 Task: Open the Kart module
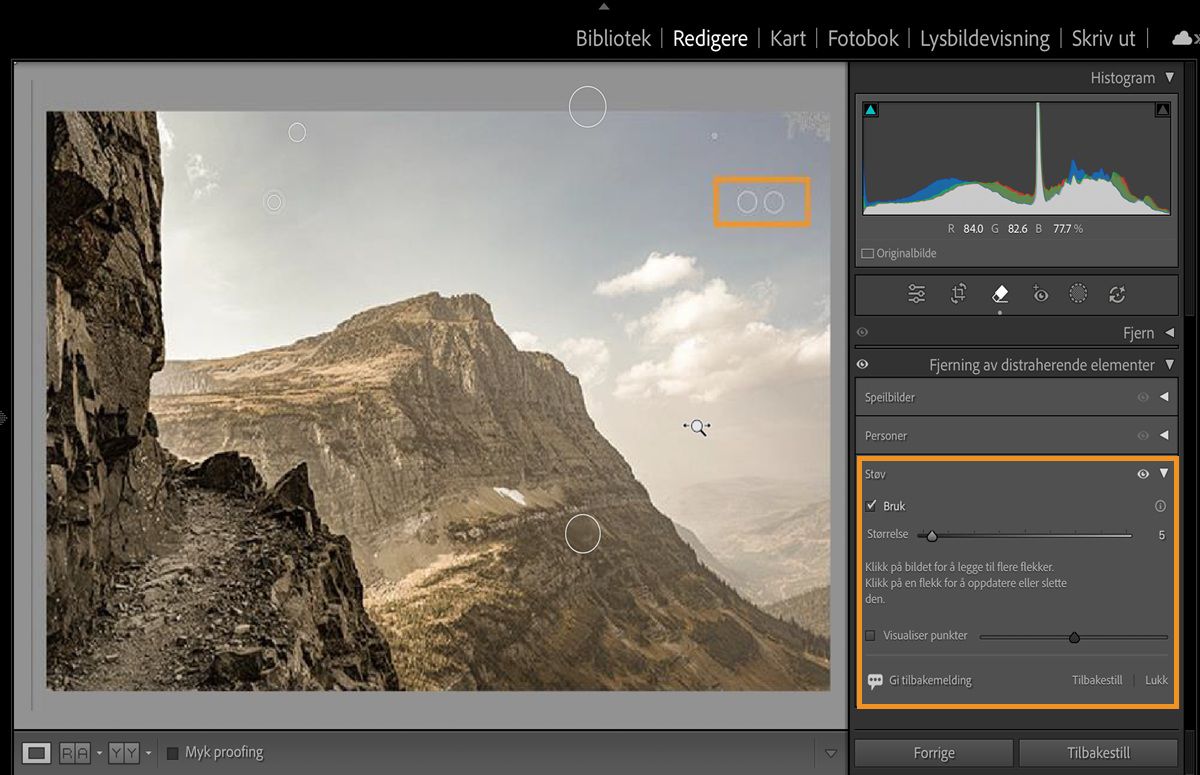787,38
